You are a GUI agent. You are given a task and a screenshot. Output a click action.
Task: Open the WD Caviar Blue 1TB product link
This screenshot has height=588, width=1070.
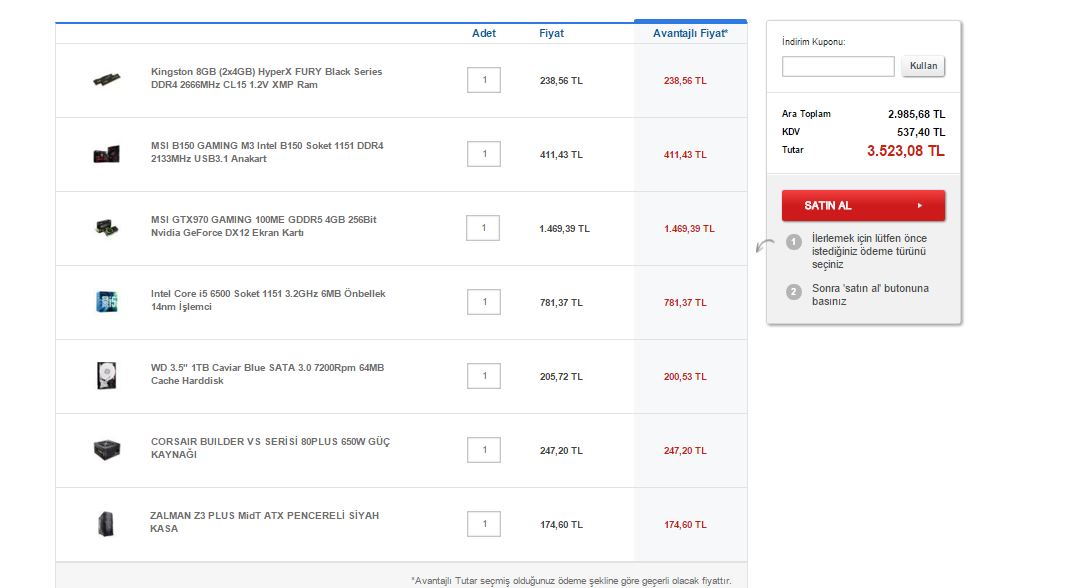tap(267, 374)
